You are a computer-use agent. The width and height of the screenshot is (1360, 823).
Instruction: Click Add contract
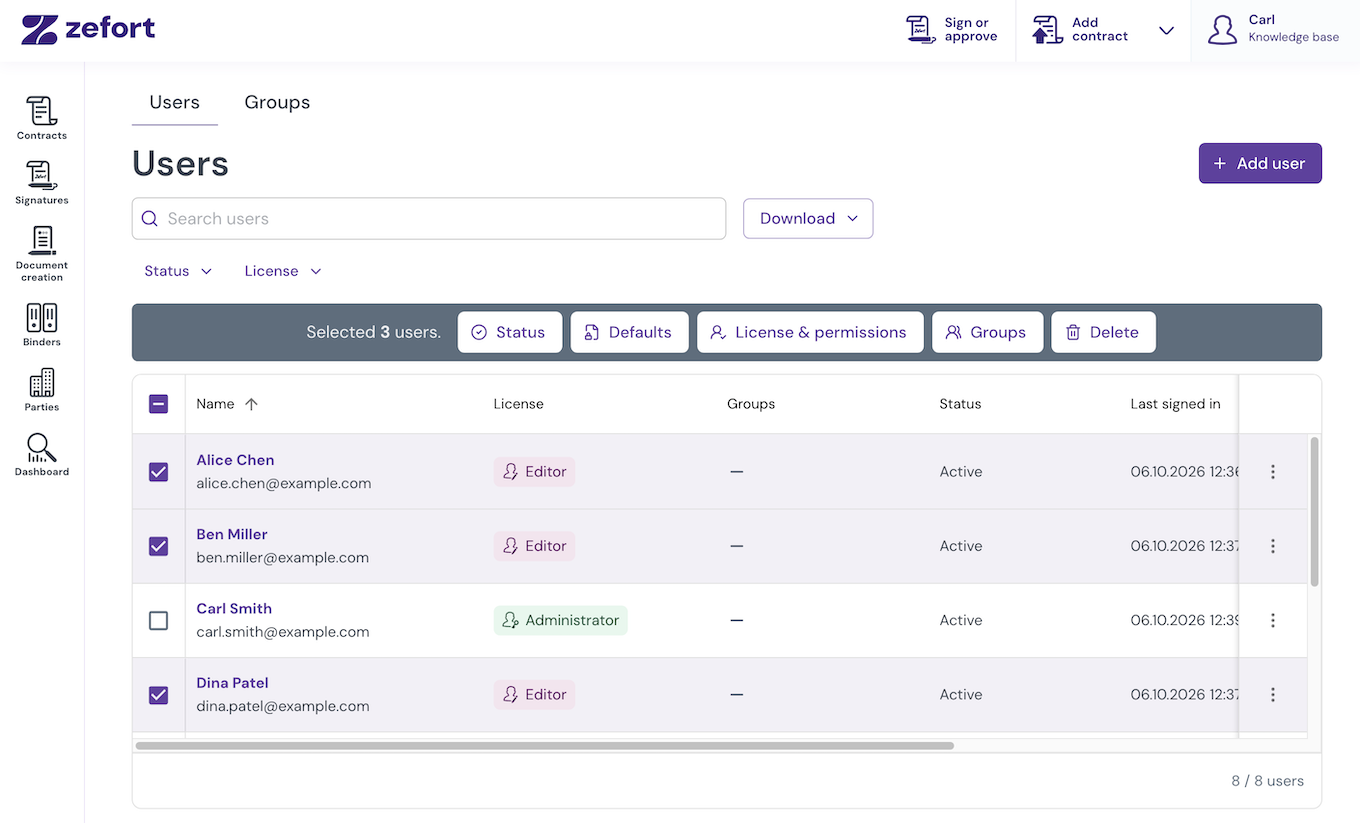1081,30
